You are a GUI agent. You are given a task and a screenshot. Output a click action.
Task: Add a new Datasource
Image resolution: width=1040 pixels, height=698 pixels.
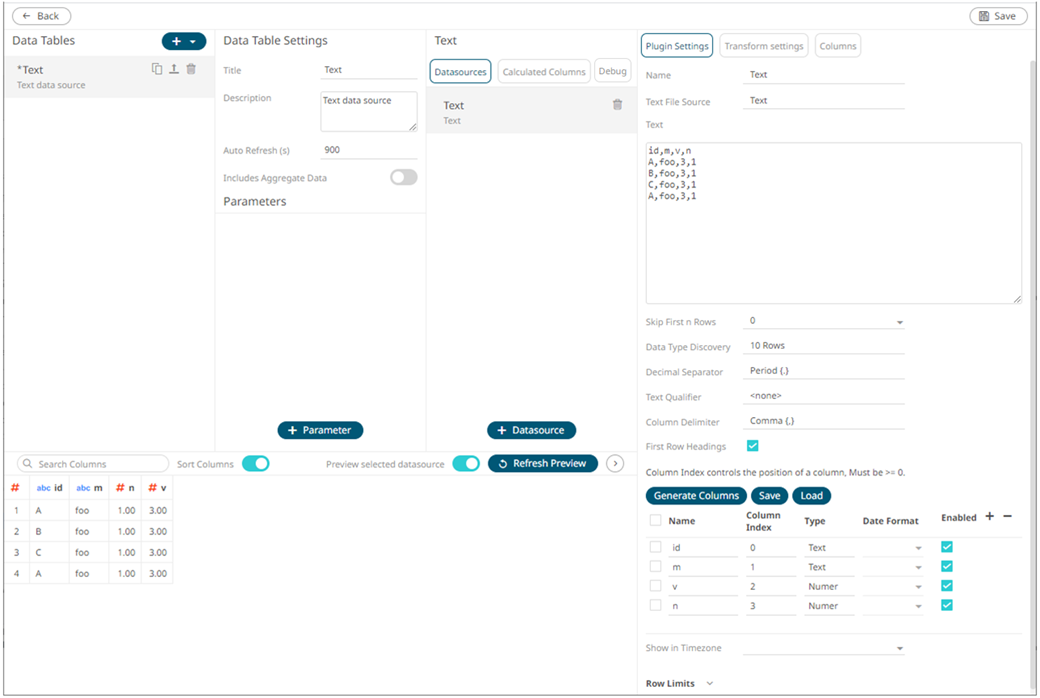[x=531, y=430]
